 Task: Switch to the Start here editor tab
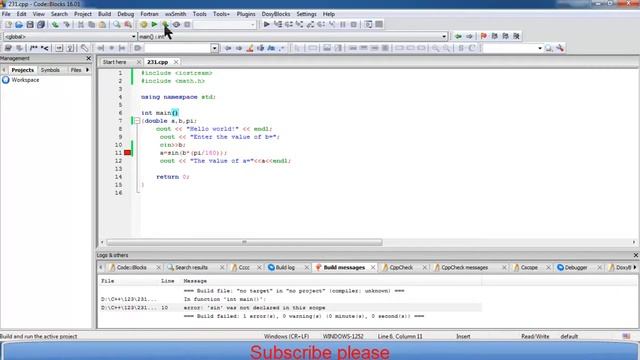(x=115, y=62)
